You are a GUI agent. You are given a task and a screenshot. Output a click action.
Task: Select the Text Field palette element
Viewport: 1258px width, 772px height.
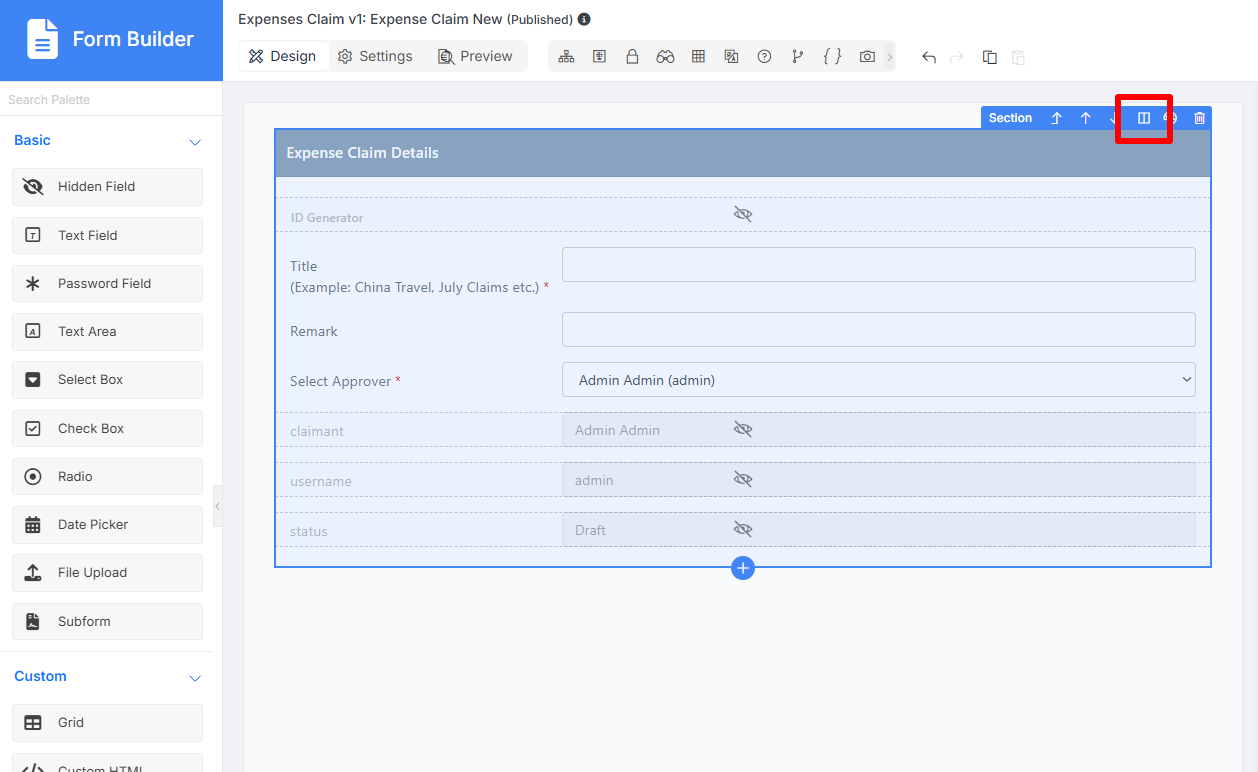(x=107, y=235)
